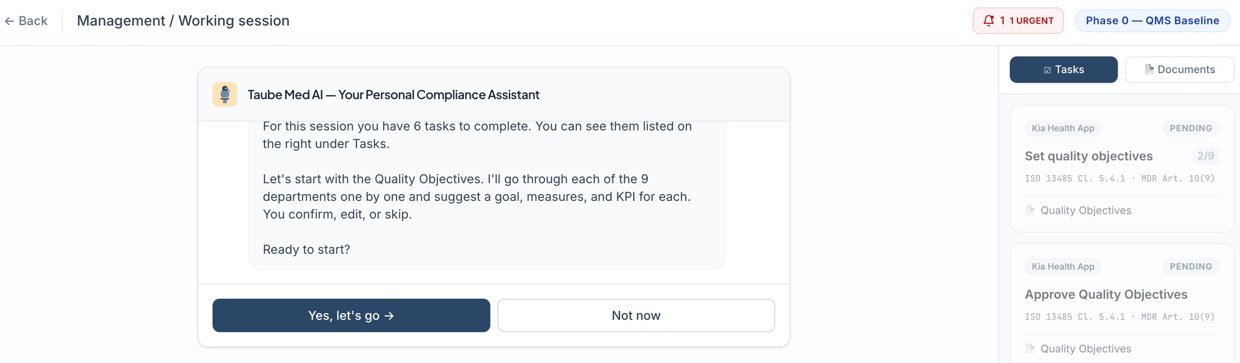Click the urgent notification bell icon
The image size is (1240, 363).
[x=989, y=21]
